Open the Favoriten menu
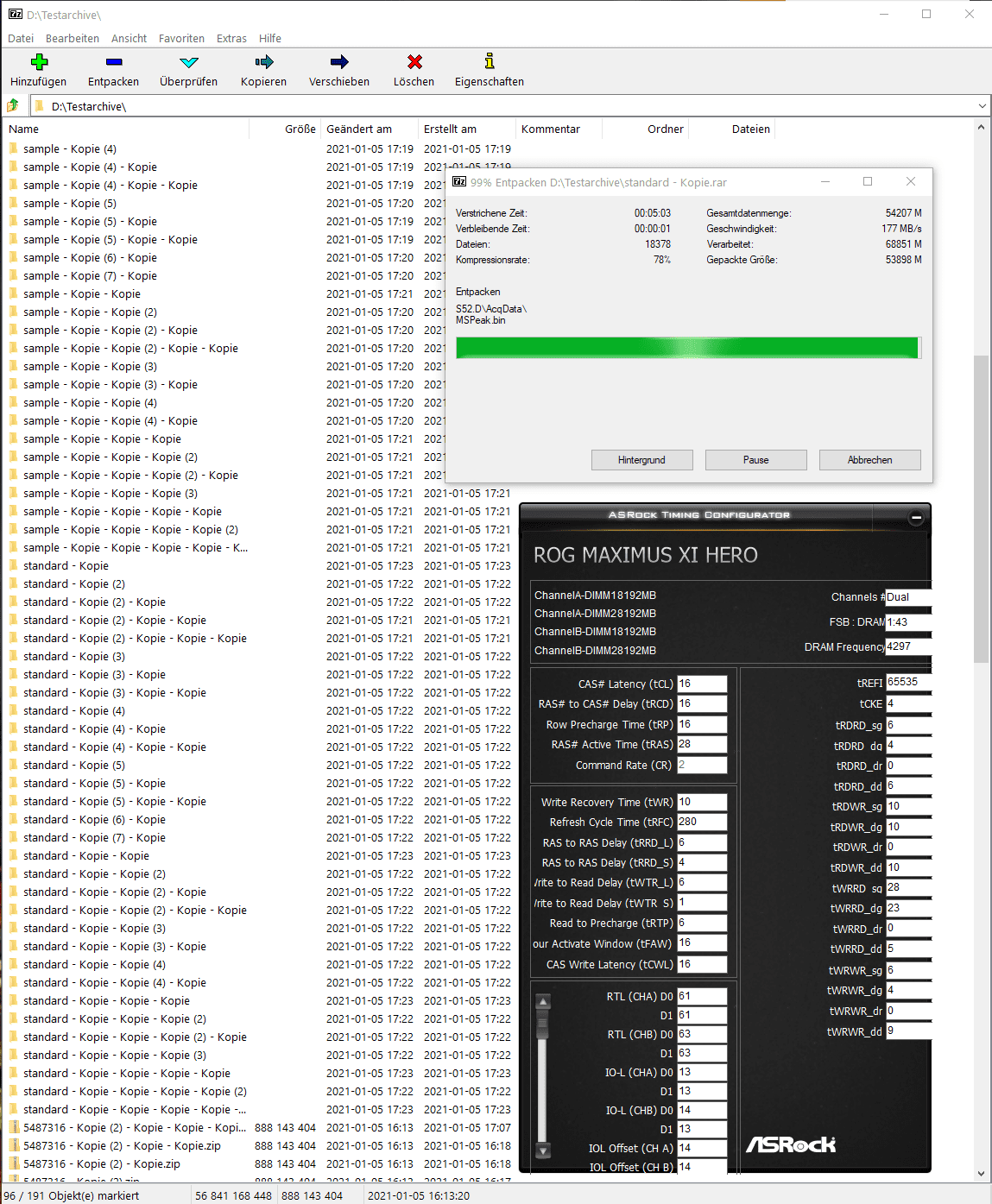Screen dimensions: 992x1204 [181, 38]
